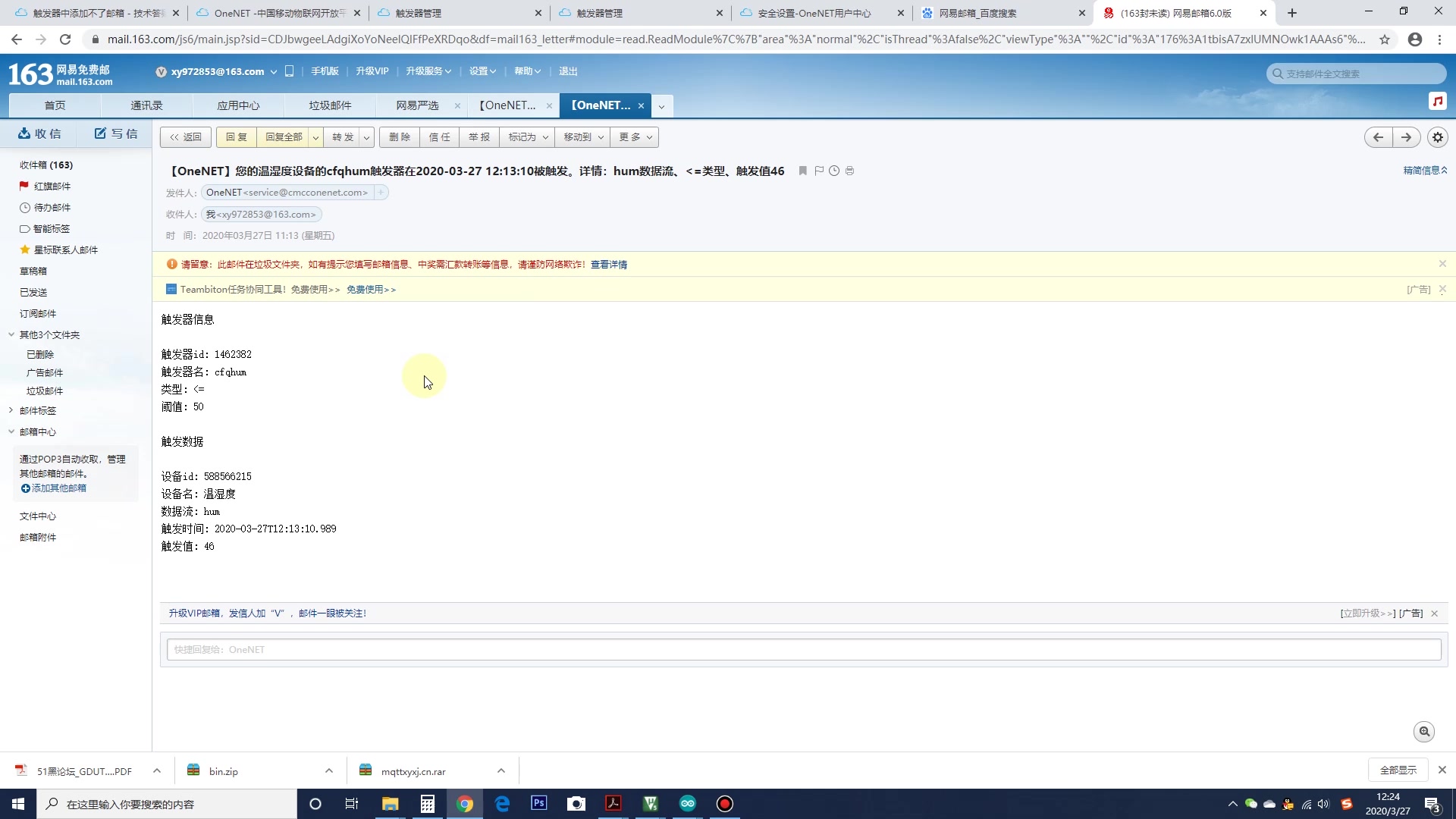Toggle the red flag on this email
This screenshot has height=819, width=1456.
coord(819,171)
